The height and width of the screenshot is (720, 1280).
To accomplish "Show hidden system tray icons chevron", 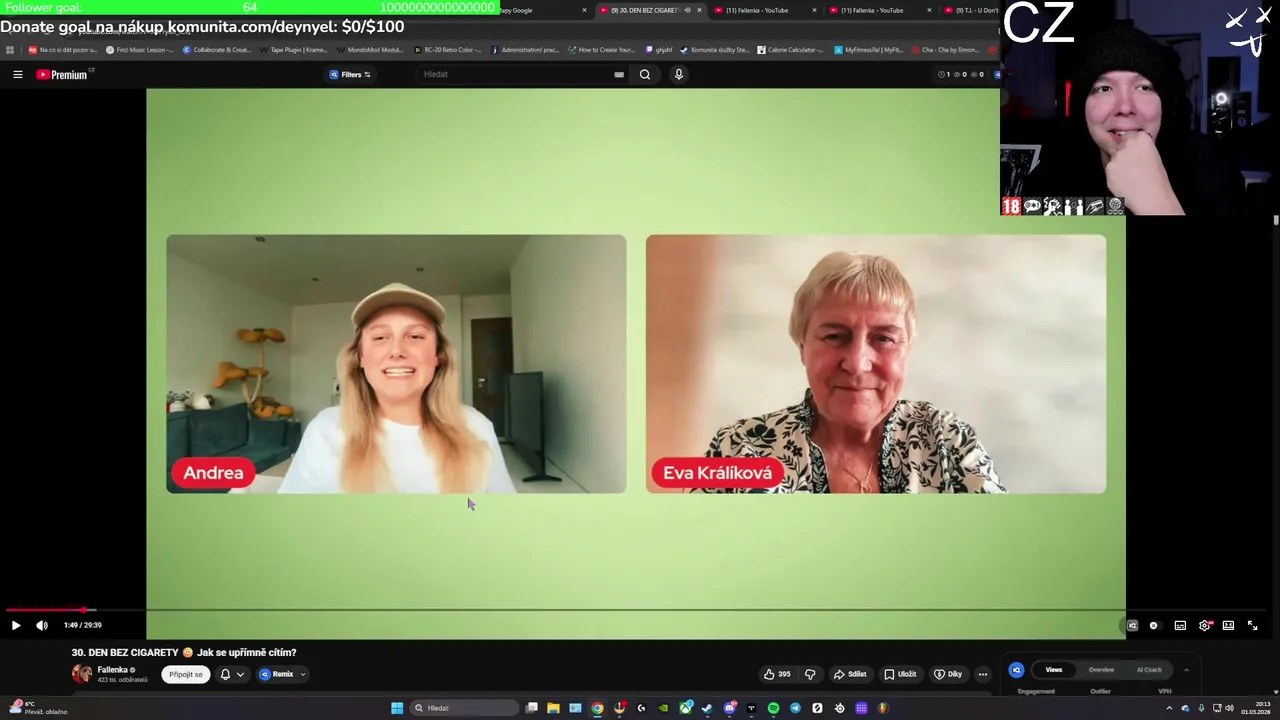I will pyautogui.click(x=1169, y=708).
